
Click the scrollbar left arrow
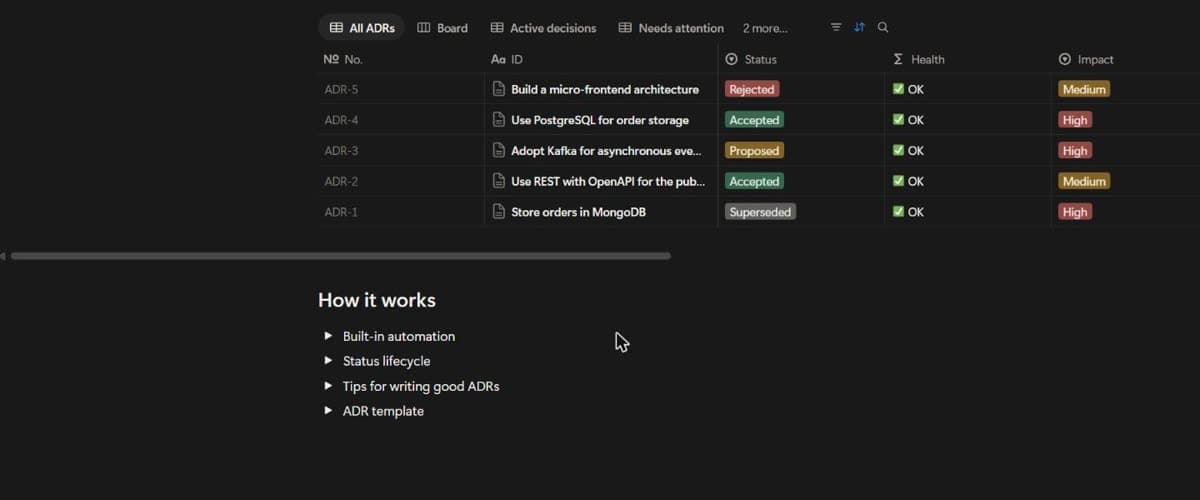[3, 256]
